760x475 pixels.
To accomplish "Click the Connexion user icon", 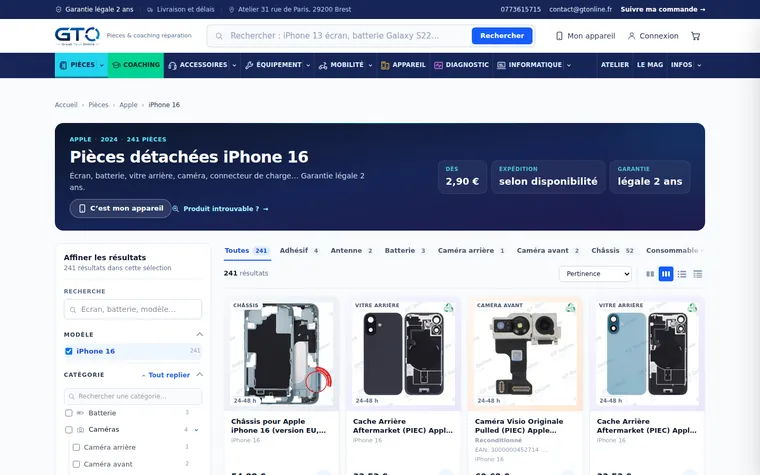I will [x=631, y=36].
